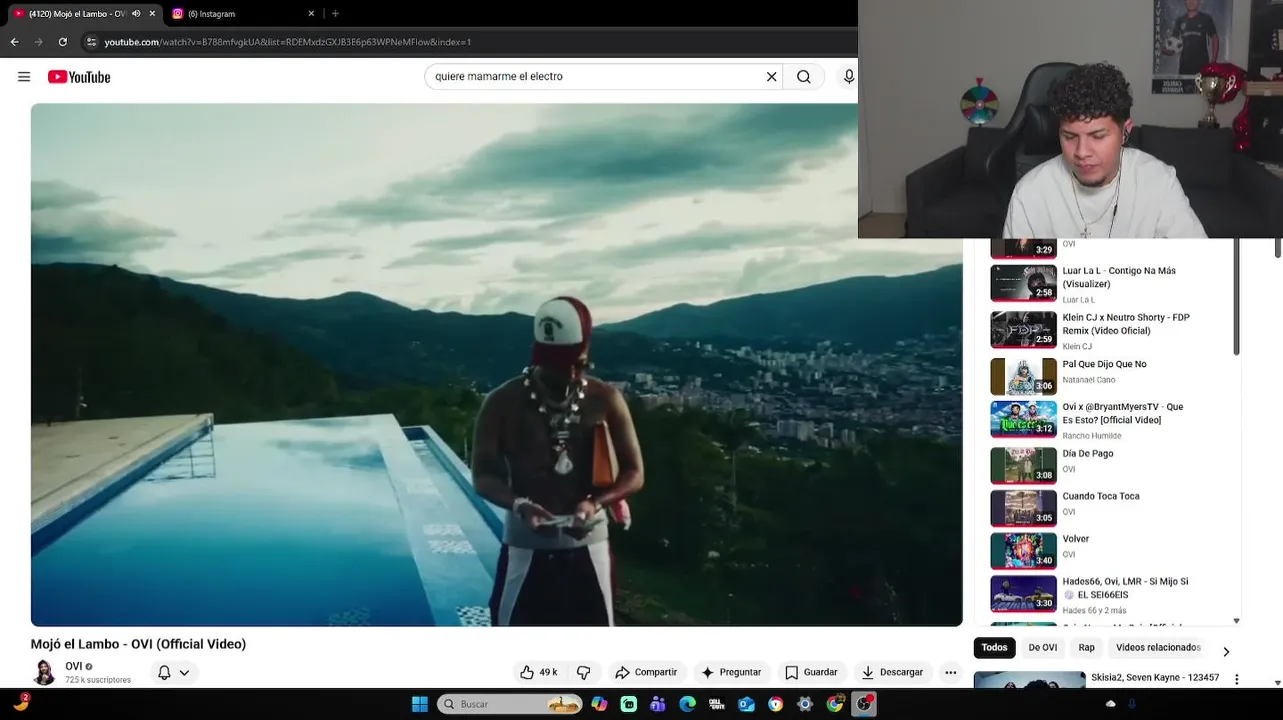Open video title Mojó el Lambo text

point(138,644)
